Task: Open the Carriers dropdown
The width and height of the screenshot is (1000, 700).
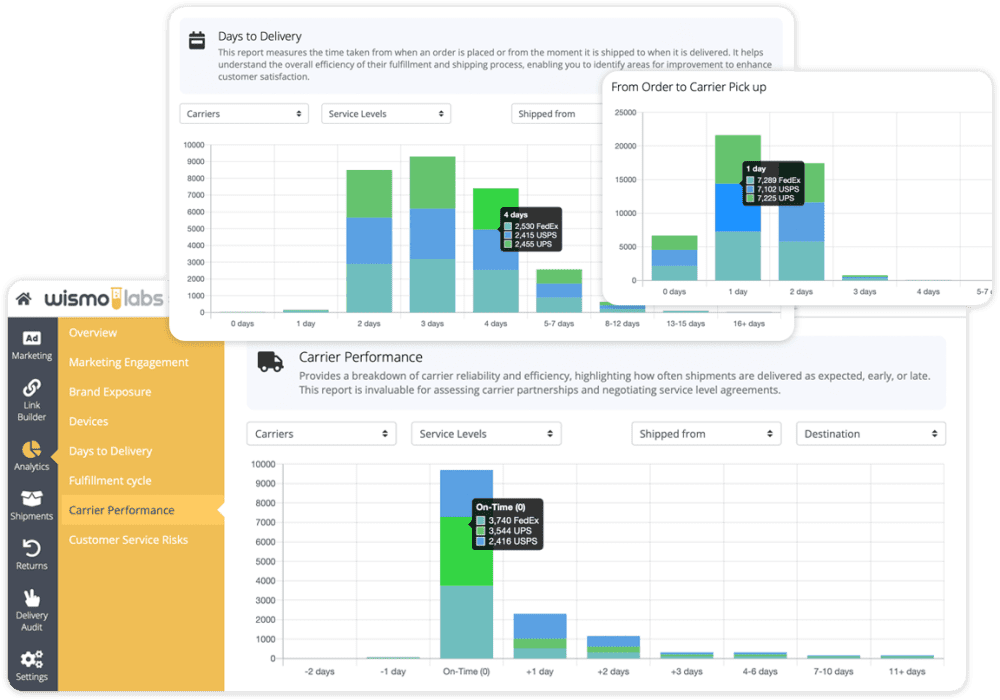Action: [321, 433]
